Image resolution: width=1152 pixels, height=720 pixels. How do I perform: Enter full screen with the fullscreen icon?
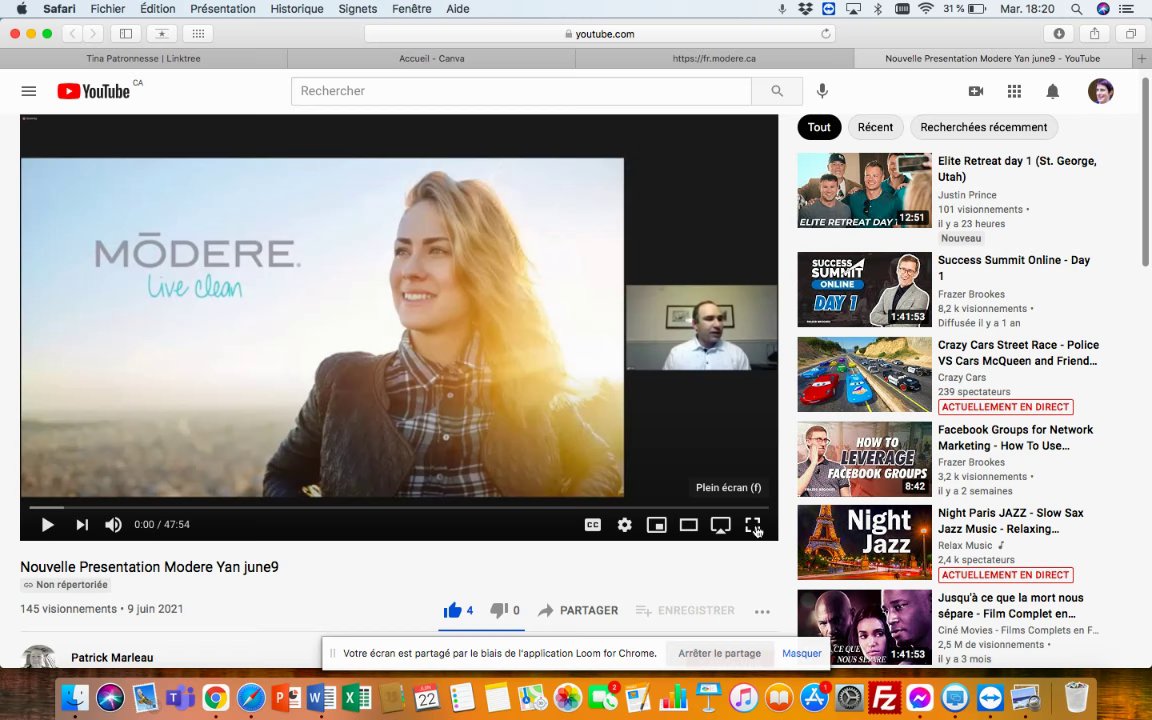coord(752,525)
